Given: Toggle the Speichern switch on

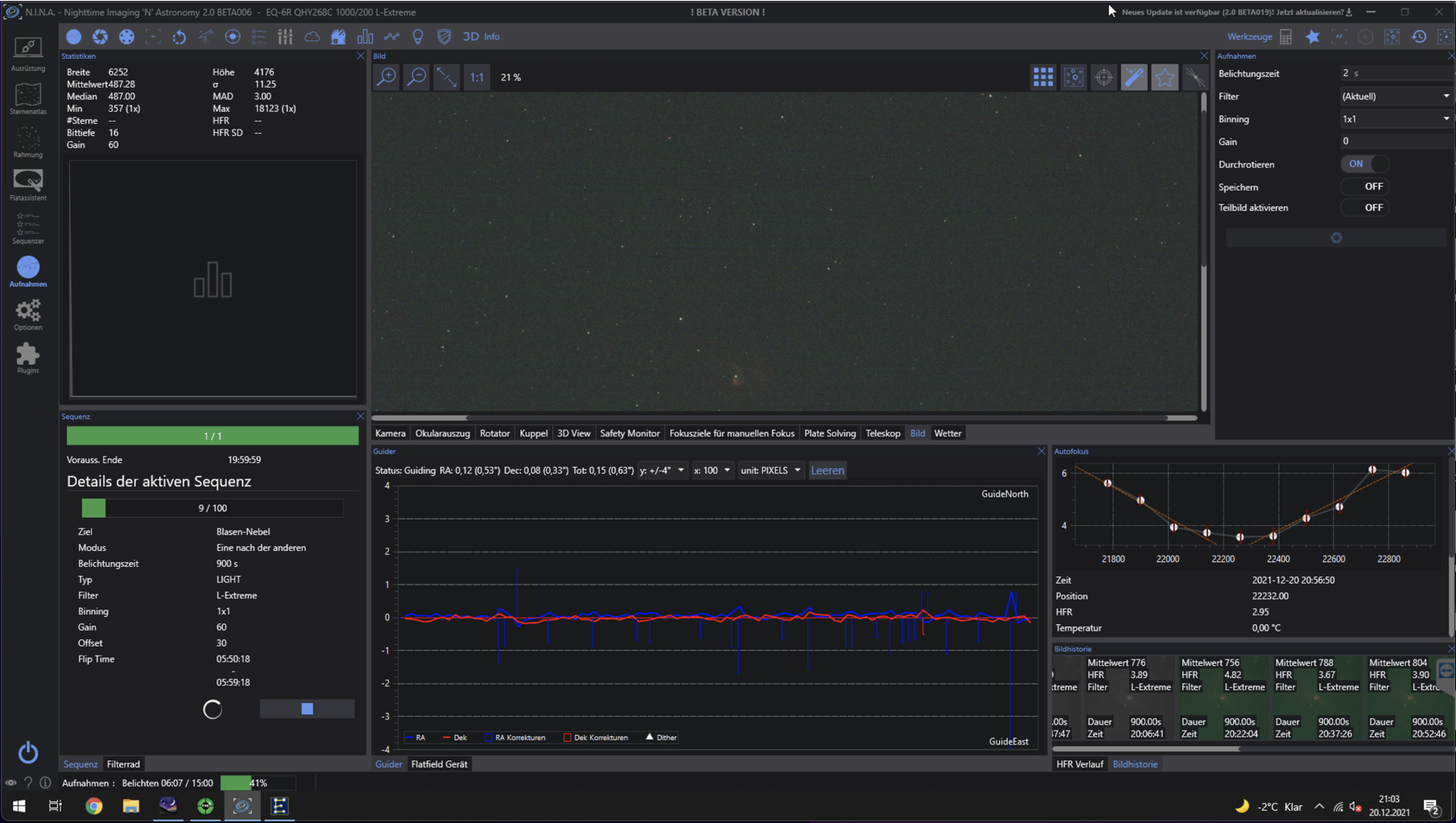Looking at the screenshot, I should click(1365, 186).
